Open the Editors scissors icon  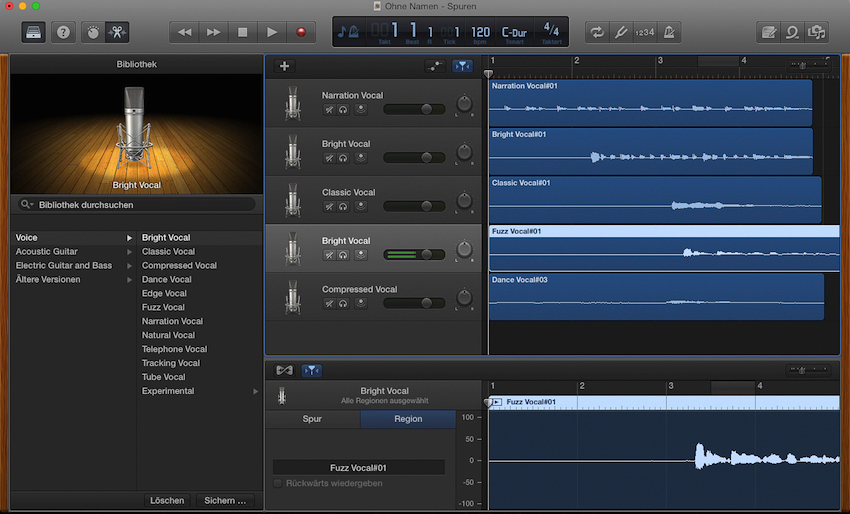(118, 32)
